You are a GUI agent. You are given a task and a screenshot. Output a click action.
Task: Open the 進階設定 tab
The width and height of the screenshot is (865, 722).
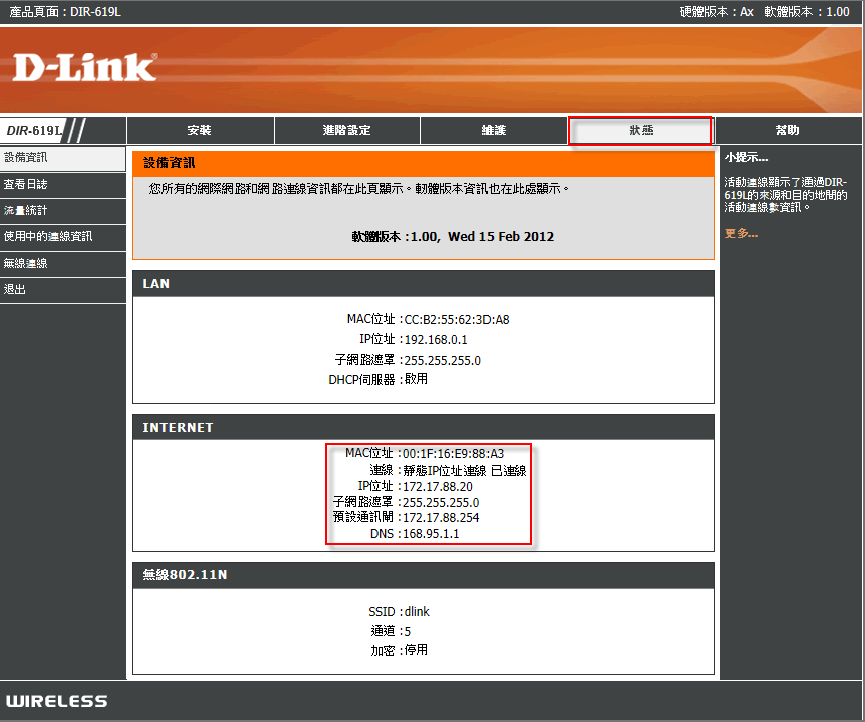[x=347, y=130]
